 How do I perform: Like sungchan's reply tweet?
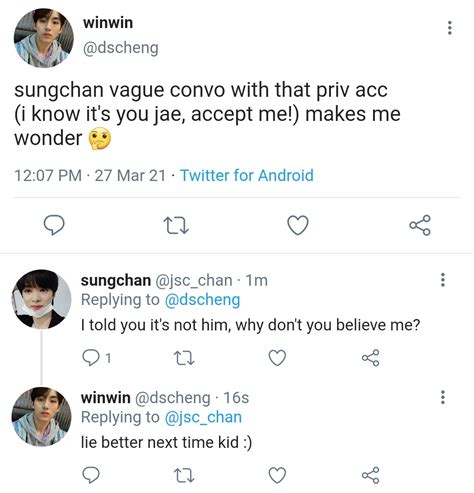(277, 358)
